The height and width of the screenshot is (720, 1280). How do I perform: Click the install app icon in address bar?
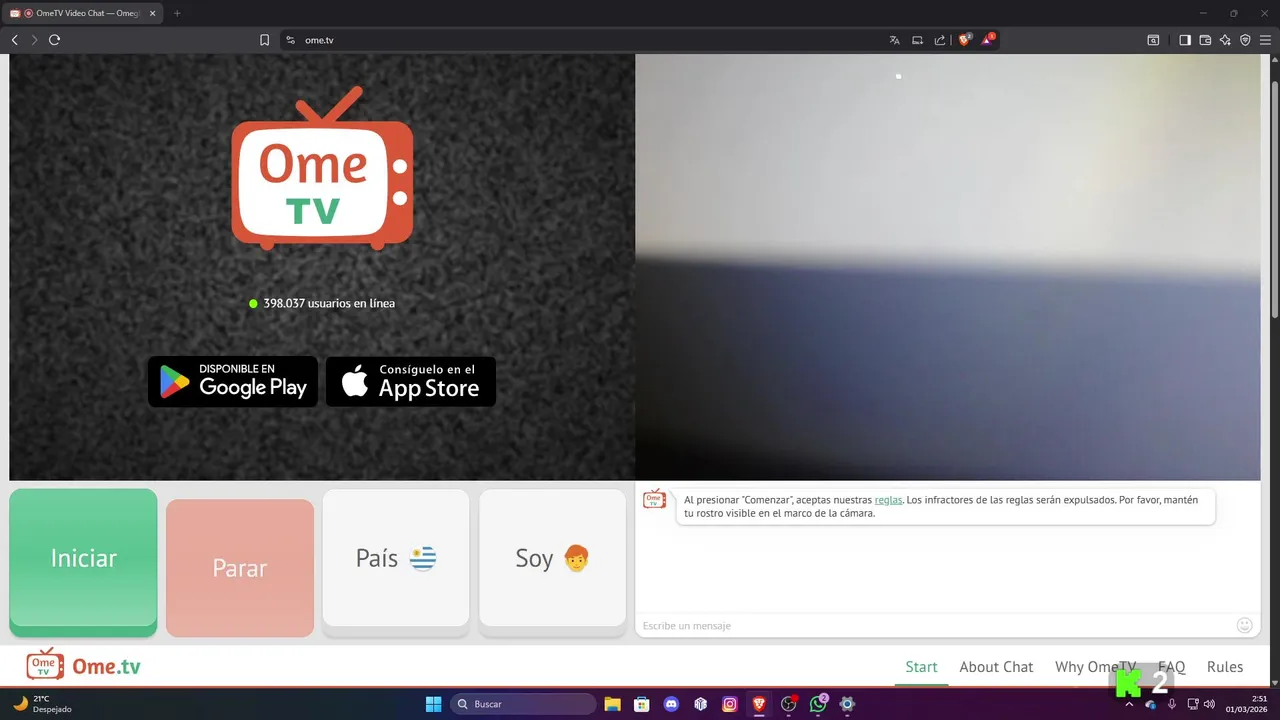[x=917, y=40]
